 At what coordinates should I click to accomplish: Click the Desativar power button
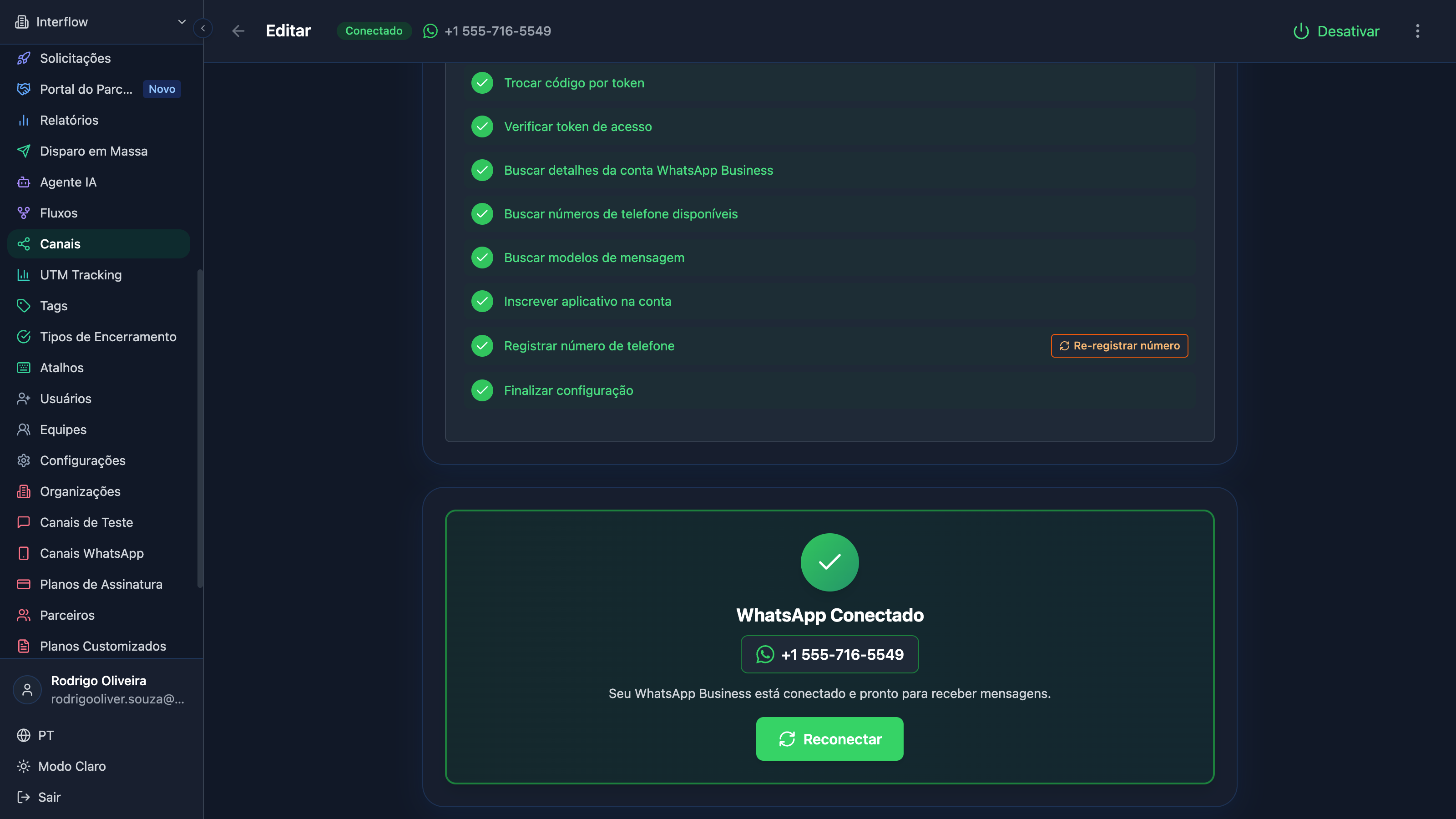point(1336,31)
